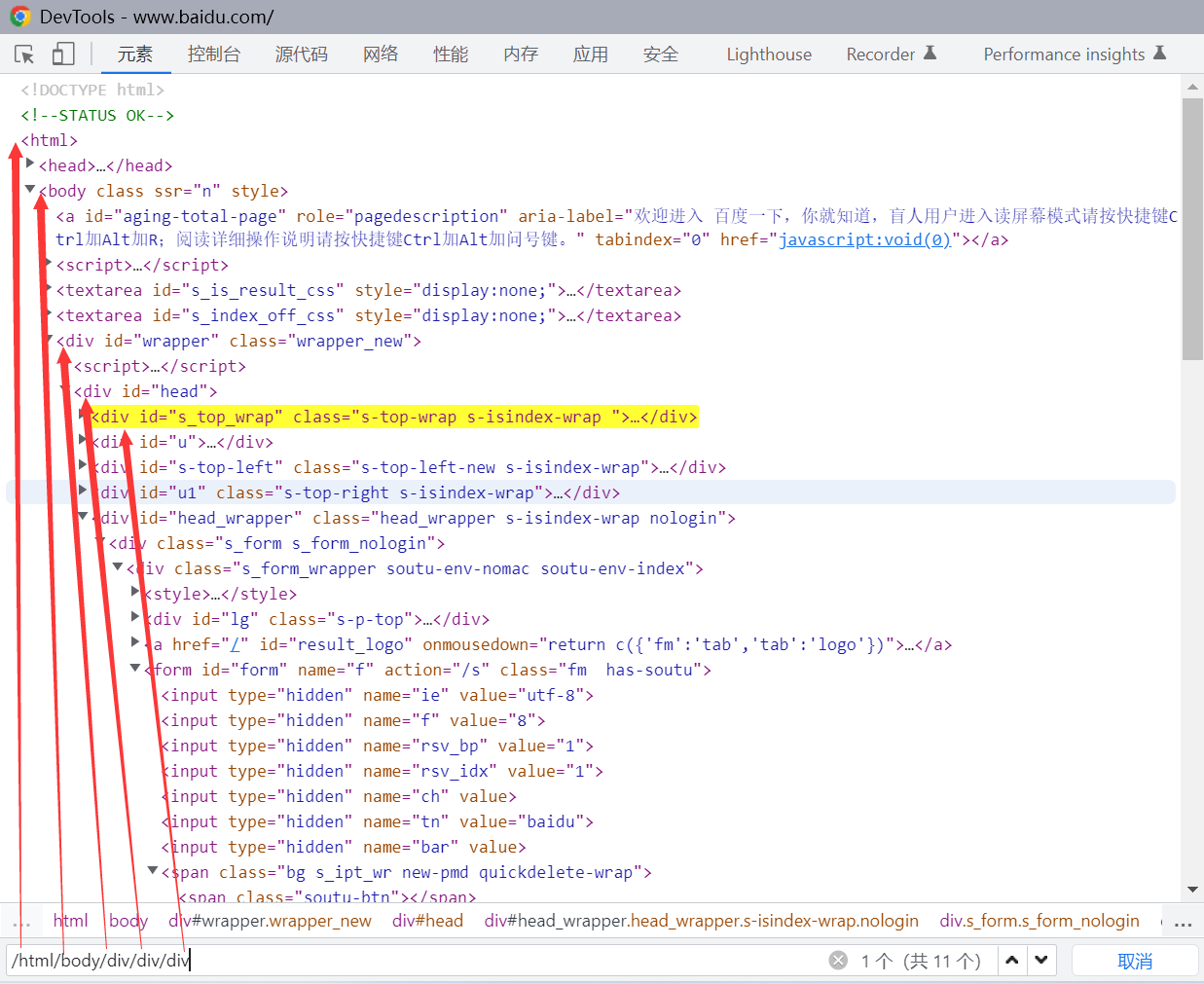Switch to the Lighthouse tab
The image size is (1204, 984).
(x=769, y=55)
